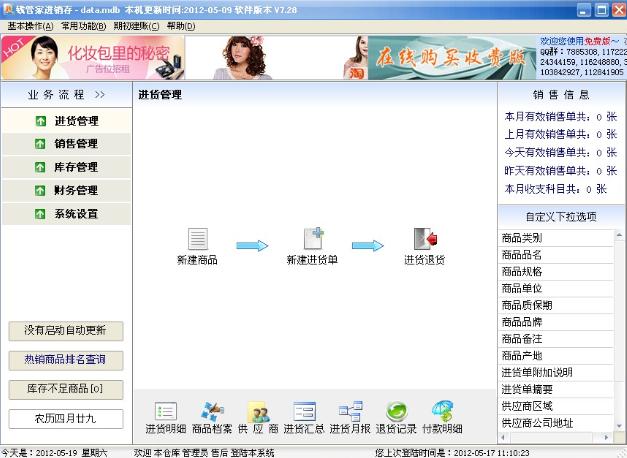
Task: Open the 进货退货 icon
Action: [425, 239]
